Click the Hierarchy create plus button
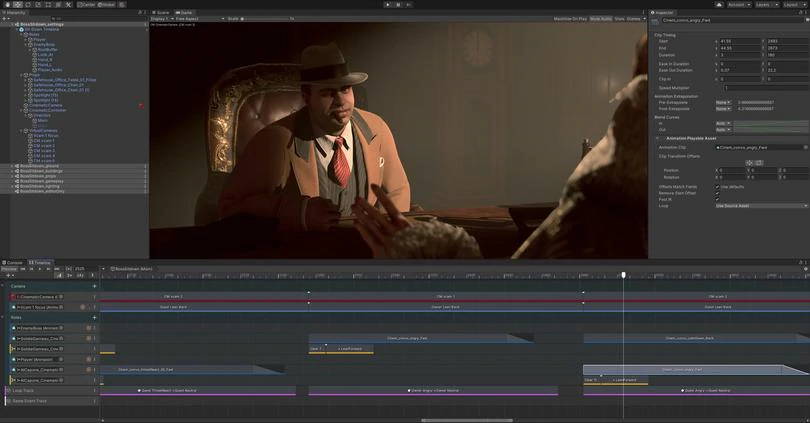Screen dimensions: 810x423 6,19
